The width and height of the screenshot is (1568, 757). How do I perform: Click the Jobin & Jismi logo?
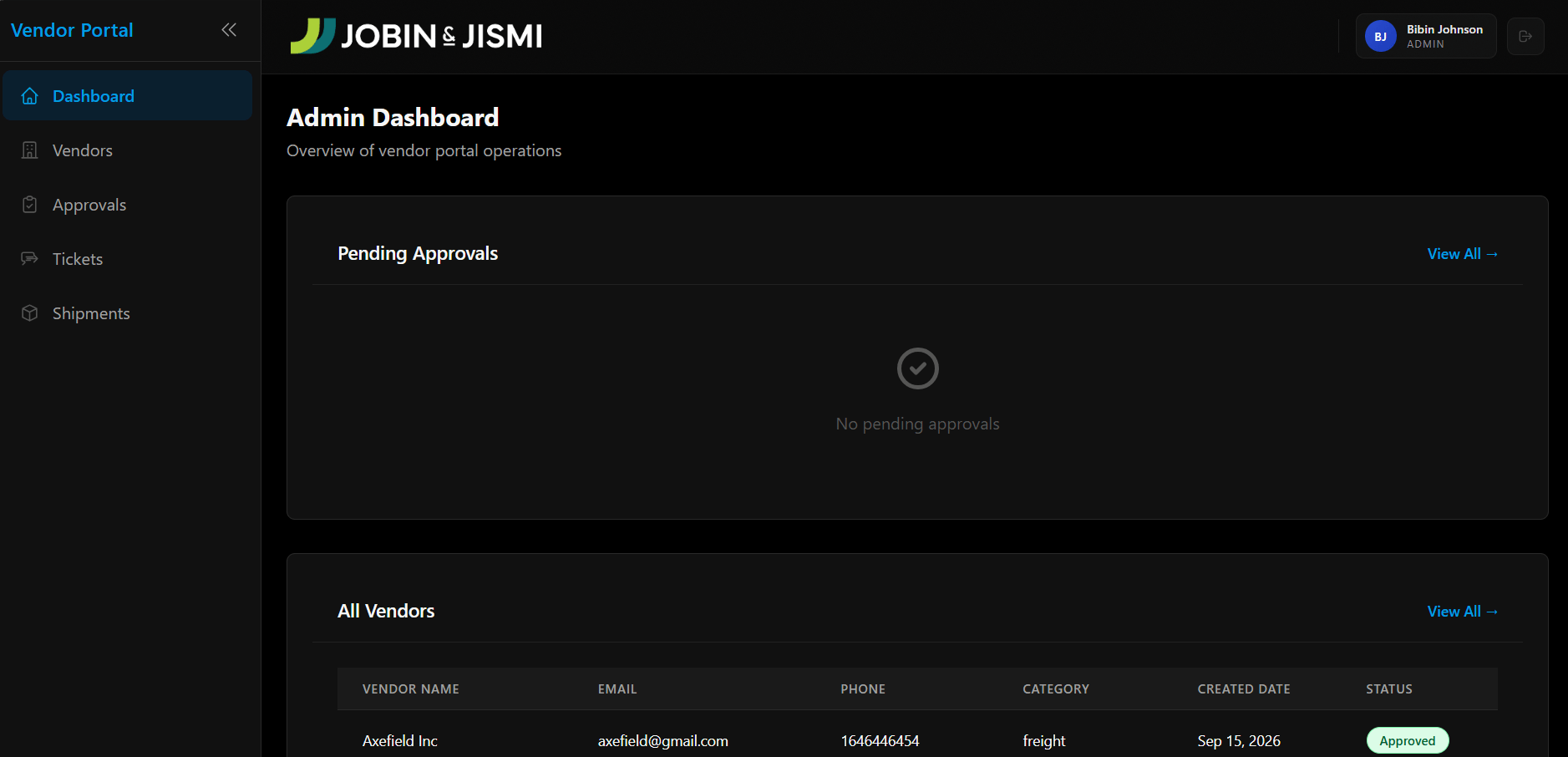coord(416,36)
